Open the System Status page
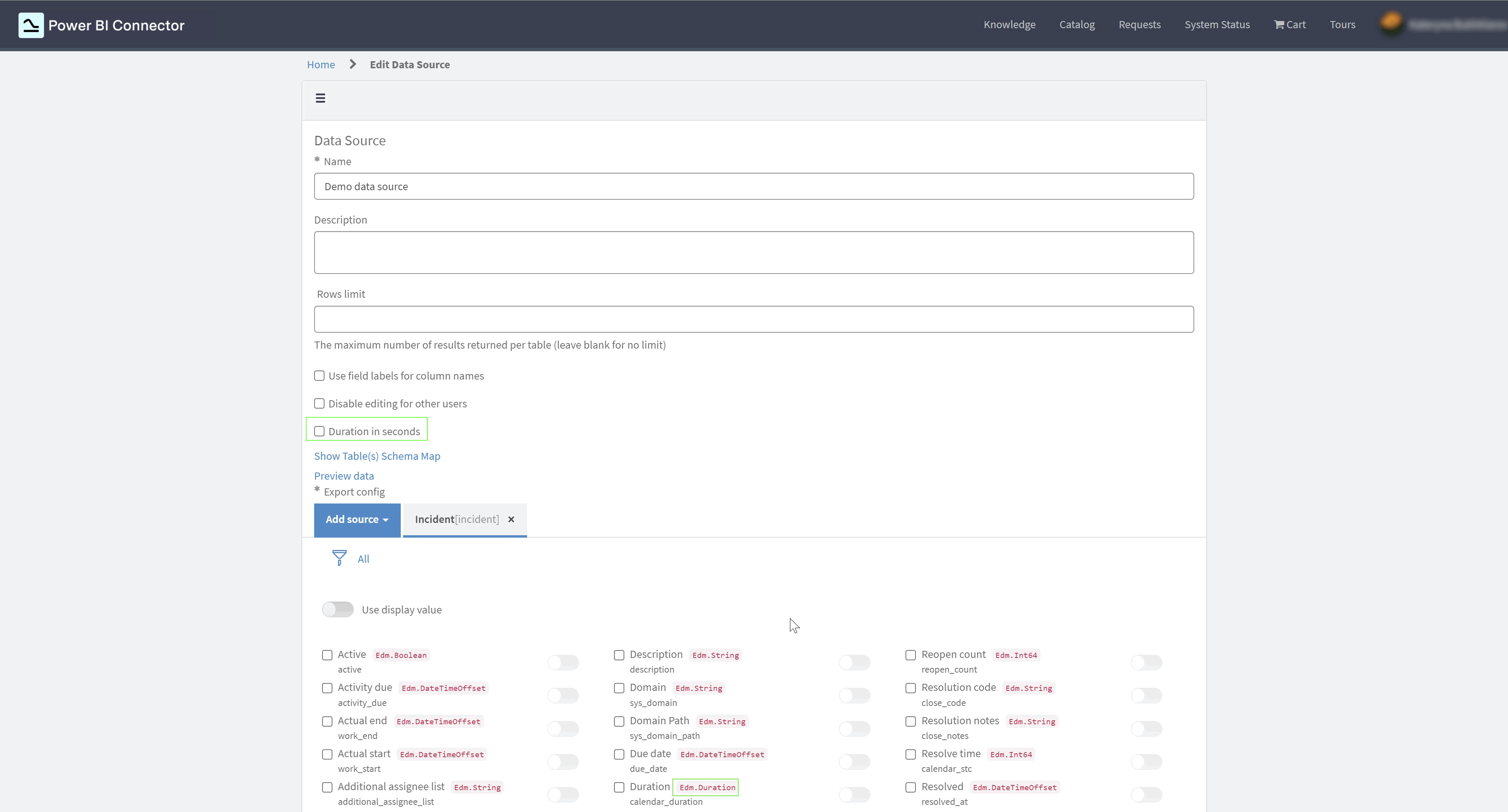The height and width of the screenshot is (812, 1508). [x=1217, y=25]
